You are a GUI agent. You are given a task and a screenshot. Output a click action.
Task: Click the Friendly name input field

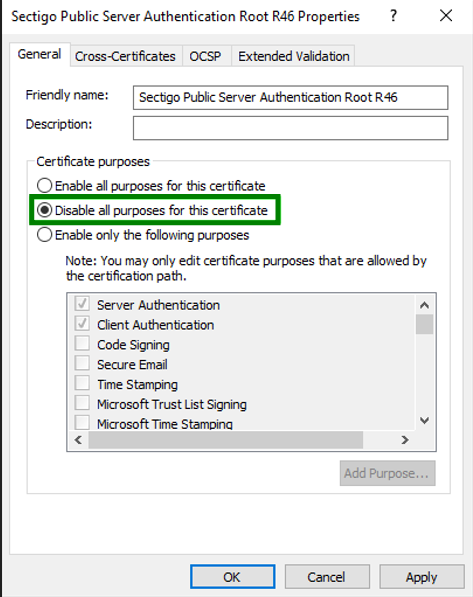tap(291, 97)
